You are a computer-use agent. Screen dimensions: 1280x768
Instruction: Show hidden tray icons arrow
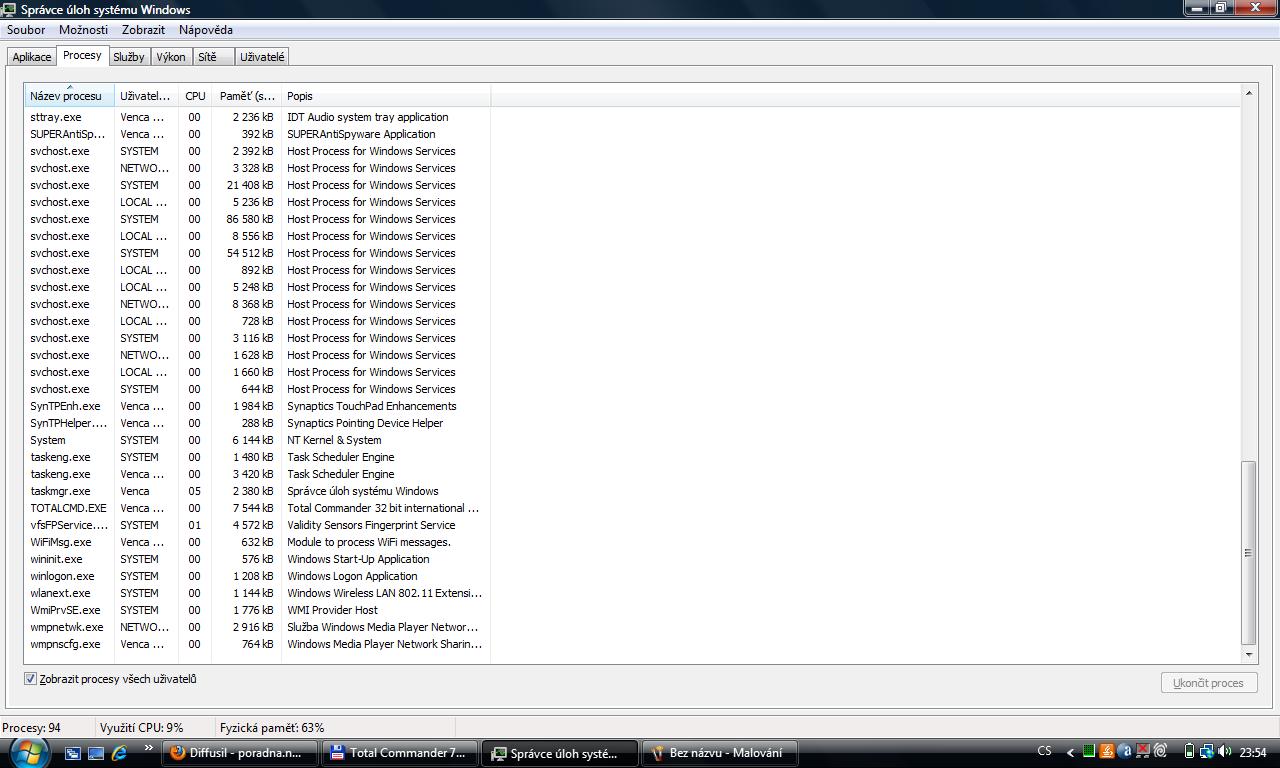[x=1070, y=752]
